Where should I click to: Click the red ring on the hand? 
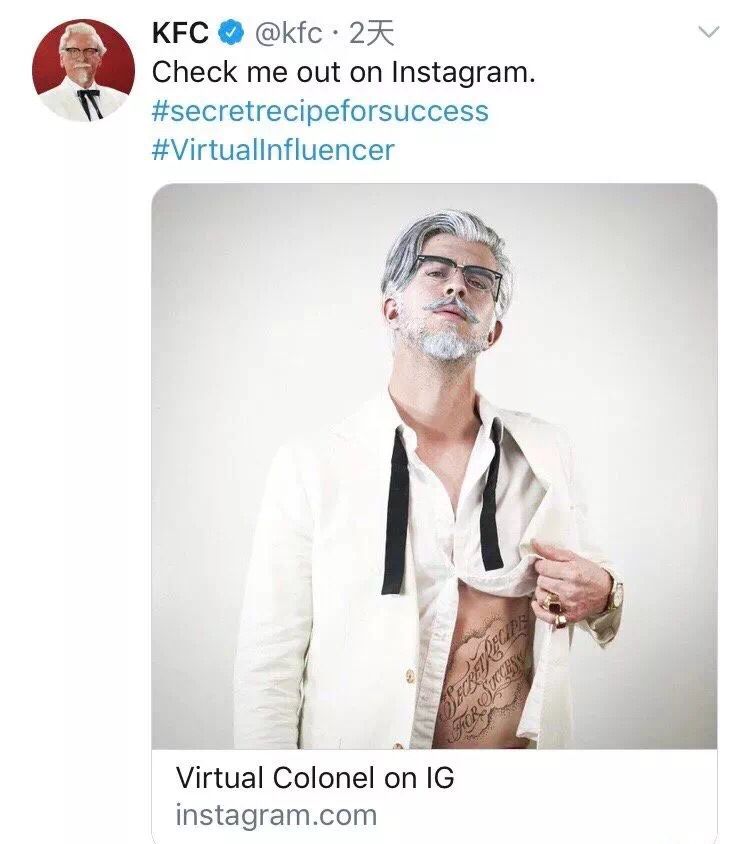(552, 603)
